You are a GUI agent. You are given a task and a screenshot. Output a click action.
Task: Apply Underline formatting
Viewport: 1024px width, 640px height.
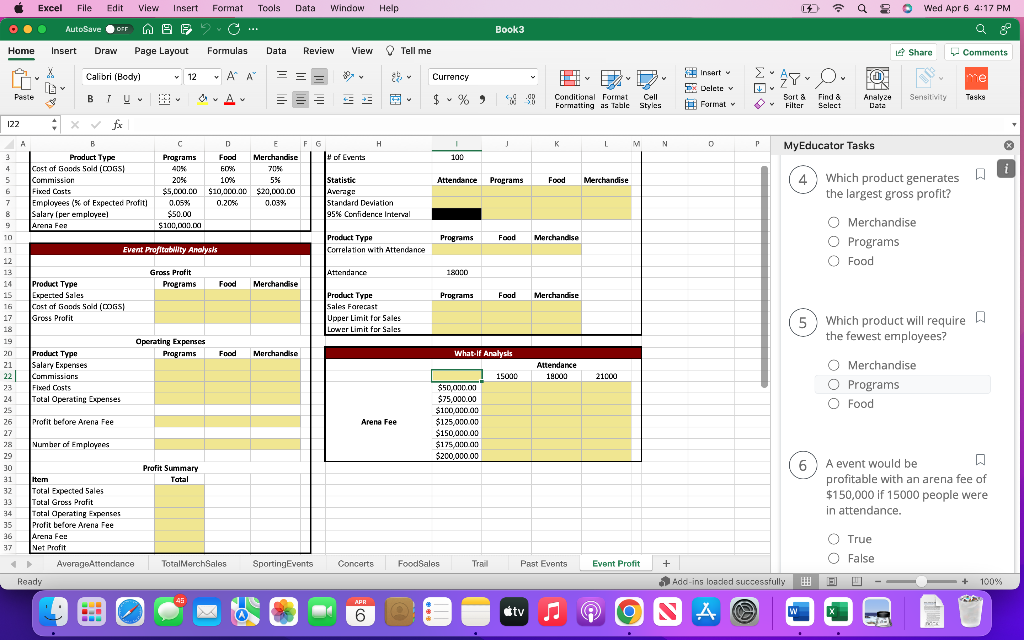tap(126, 99)
